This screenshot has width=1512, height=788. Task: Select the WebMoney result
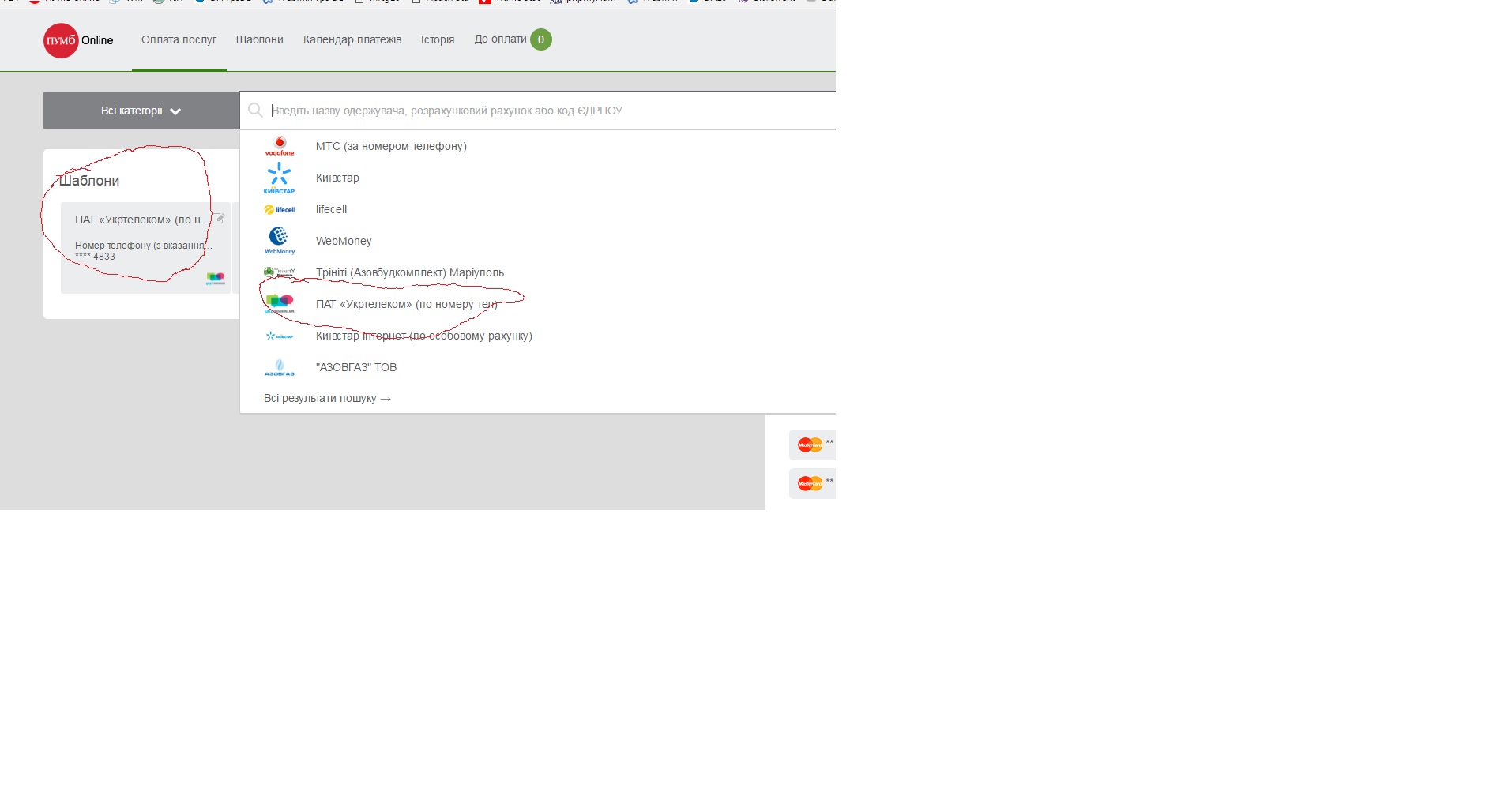[344, 241]
